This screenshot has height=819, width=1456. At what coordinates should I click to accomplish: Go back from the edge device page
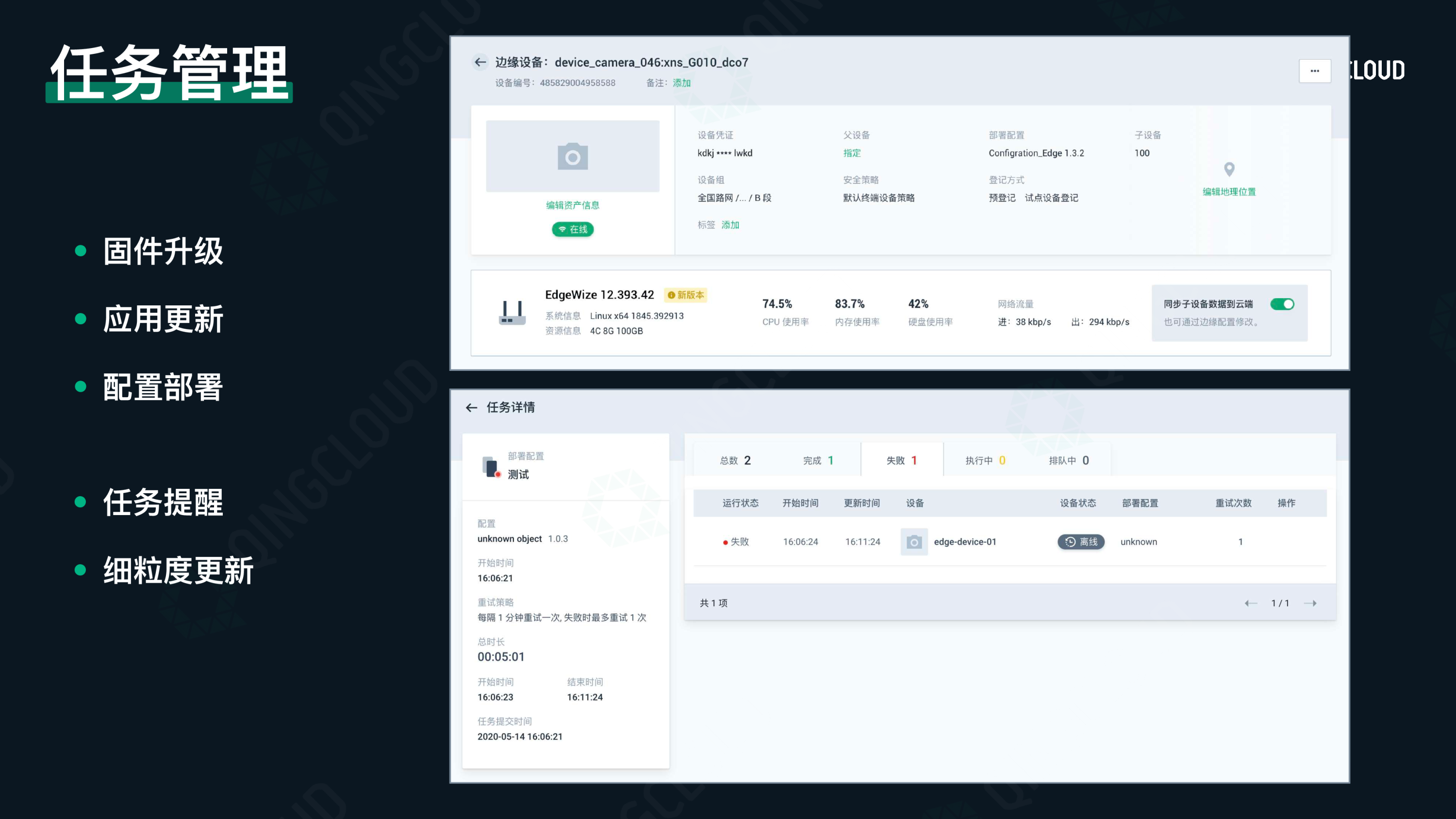click(x=480, y=62)
